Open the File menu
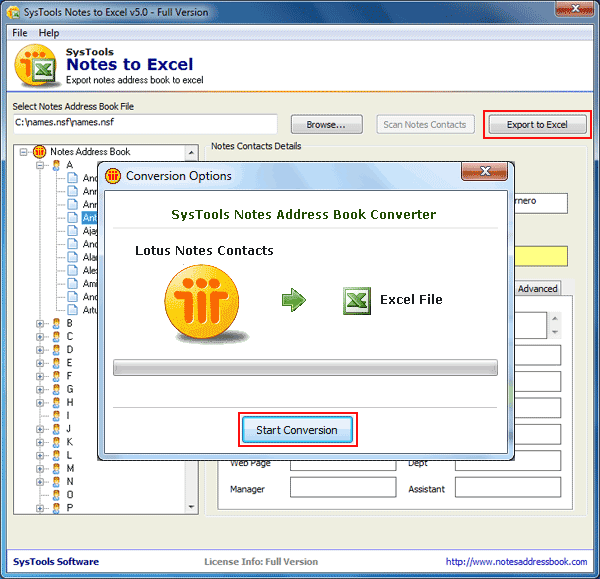The height and width of the screenshot is (579, 600). [x=20, y=33]
